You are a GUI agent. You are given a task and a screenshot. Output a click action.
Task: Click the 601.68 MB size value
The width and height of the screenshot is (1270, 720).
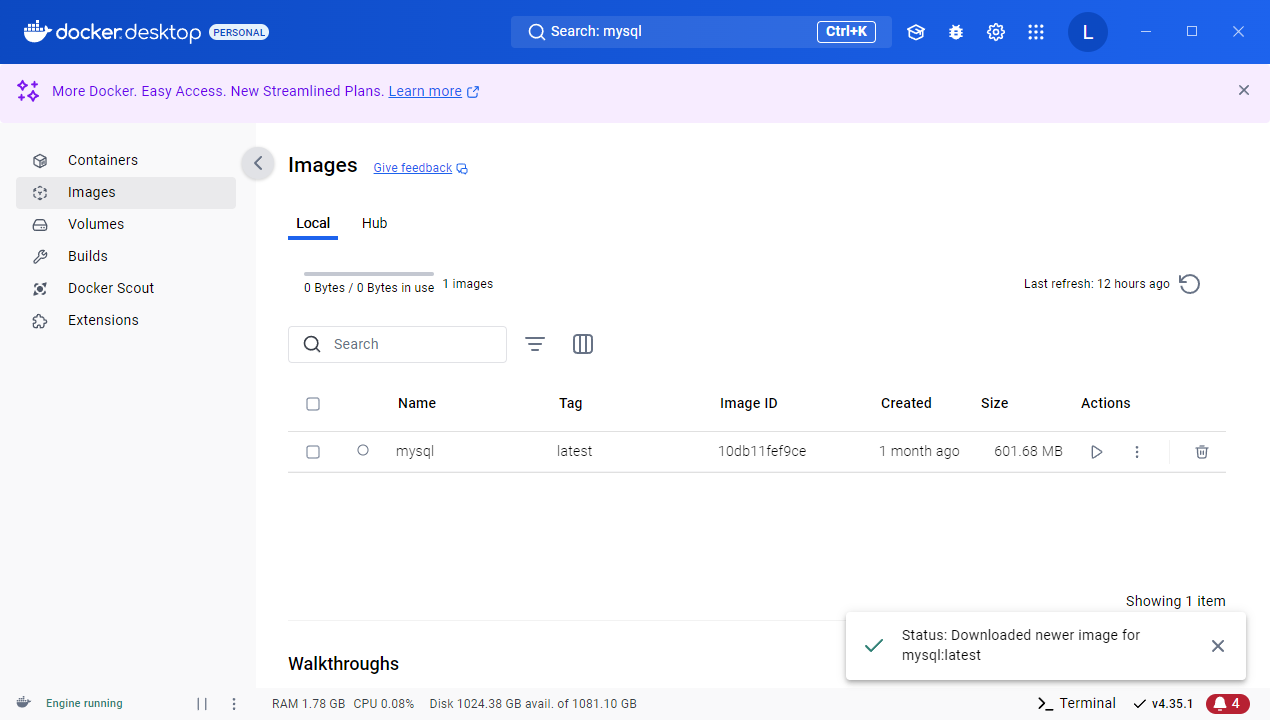point(1028,451)
